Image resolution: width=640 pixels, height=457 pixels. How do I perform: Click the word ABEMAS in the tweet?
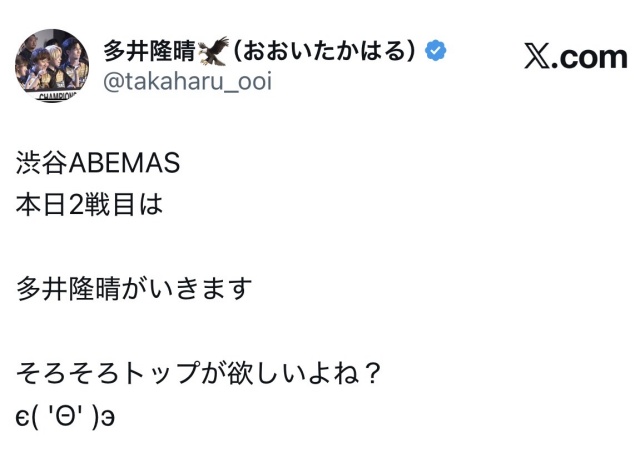(124, 162)
